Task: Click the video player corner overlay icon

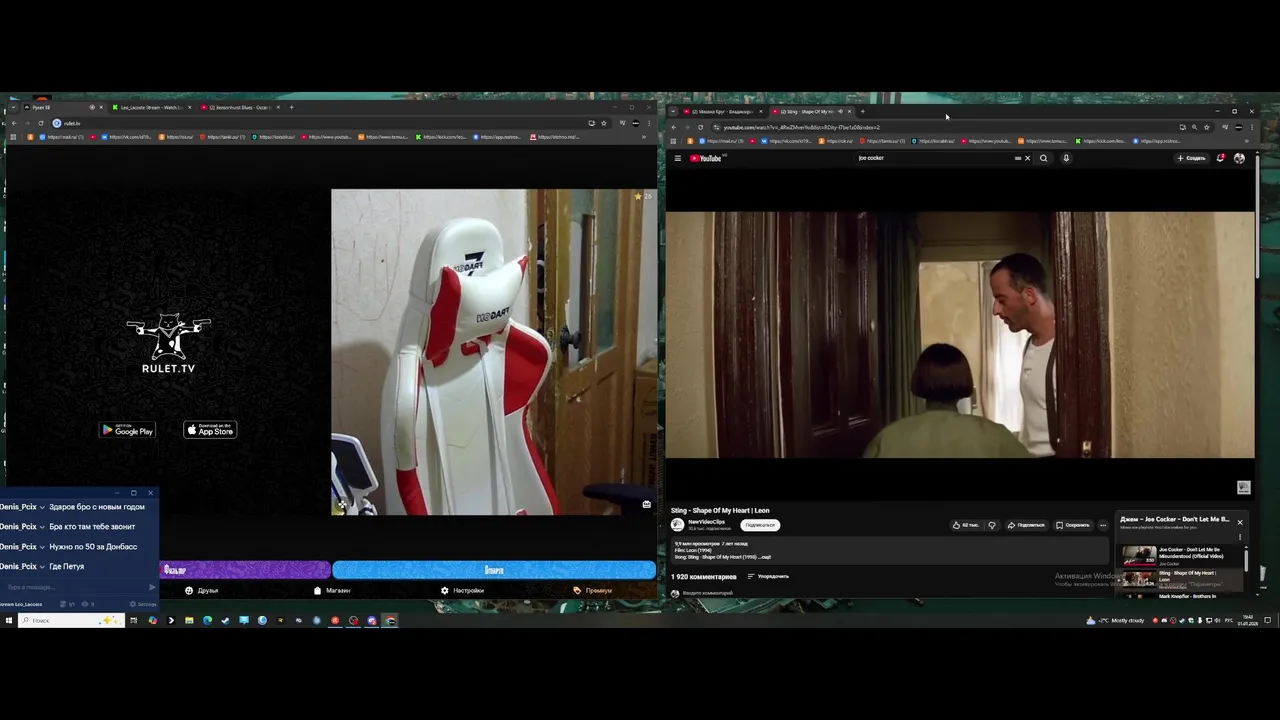Action: point(1243,487)
